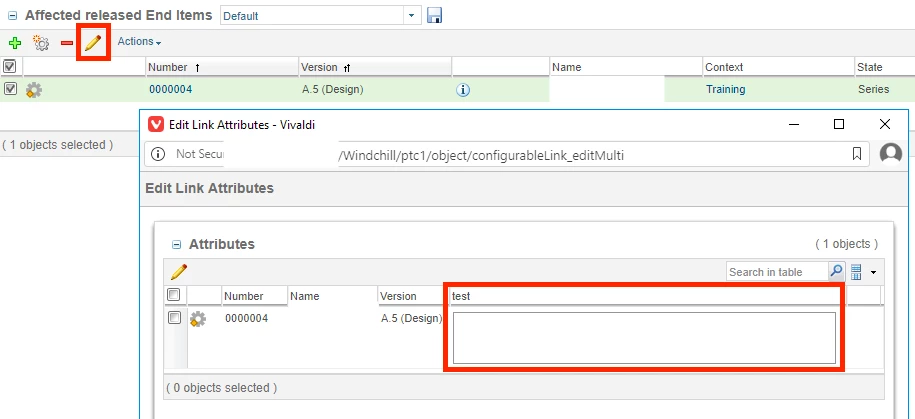Click the magnifier search icon in Attributes table
Image resolution: width=915 pixels, height=419 pixels.
coord(836,271)
